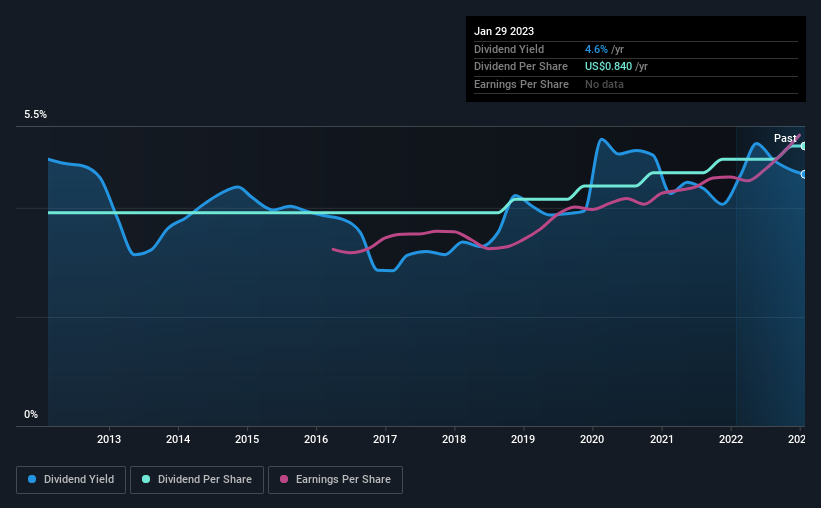
Task: Click the 2022 x-axis label
Action: [x=731, y=439]
